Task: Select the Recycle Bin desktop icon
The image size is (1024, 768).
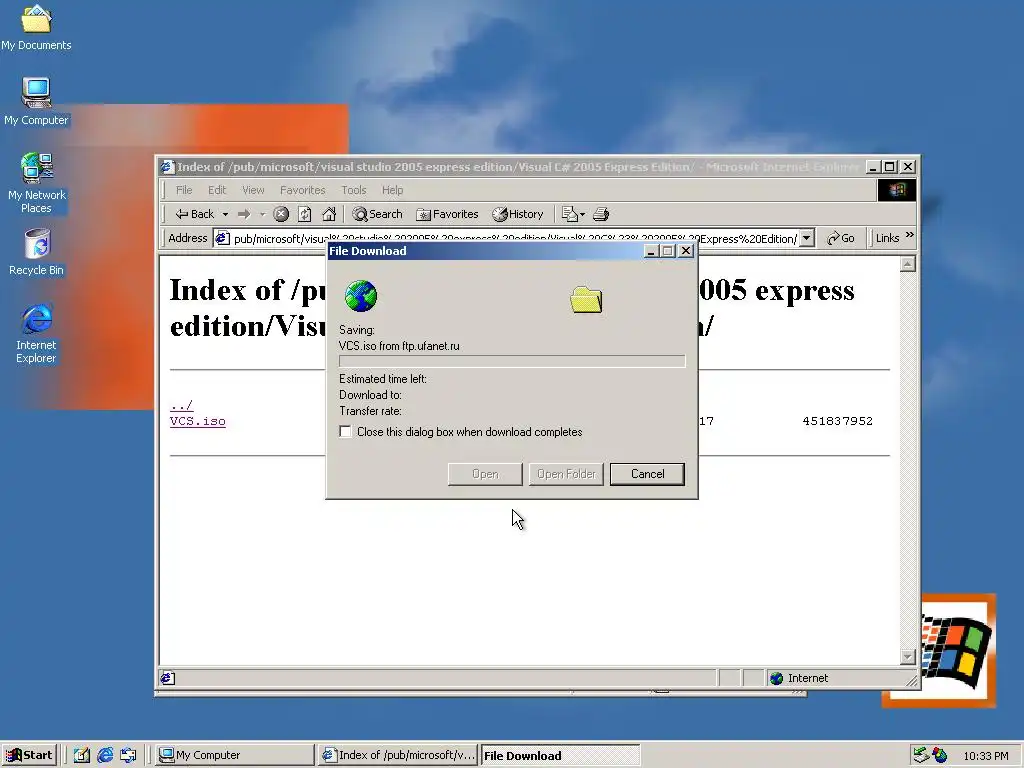Action: (x=36, y=252)
